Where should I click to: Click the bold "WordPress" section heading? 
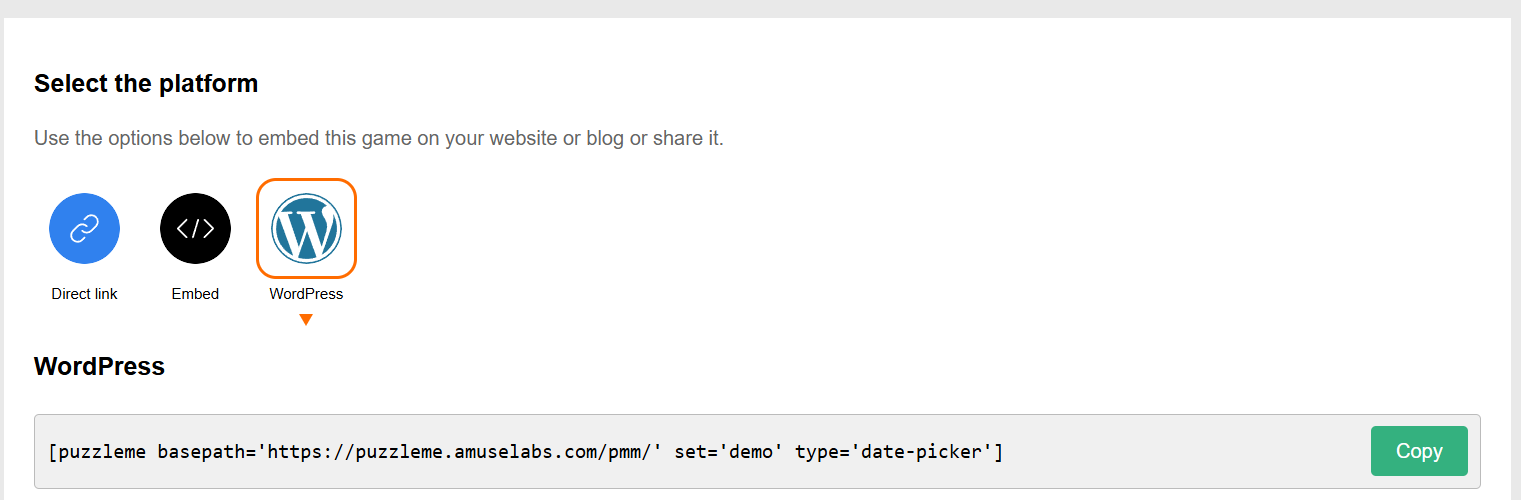tap(99, 366)
